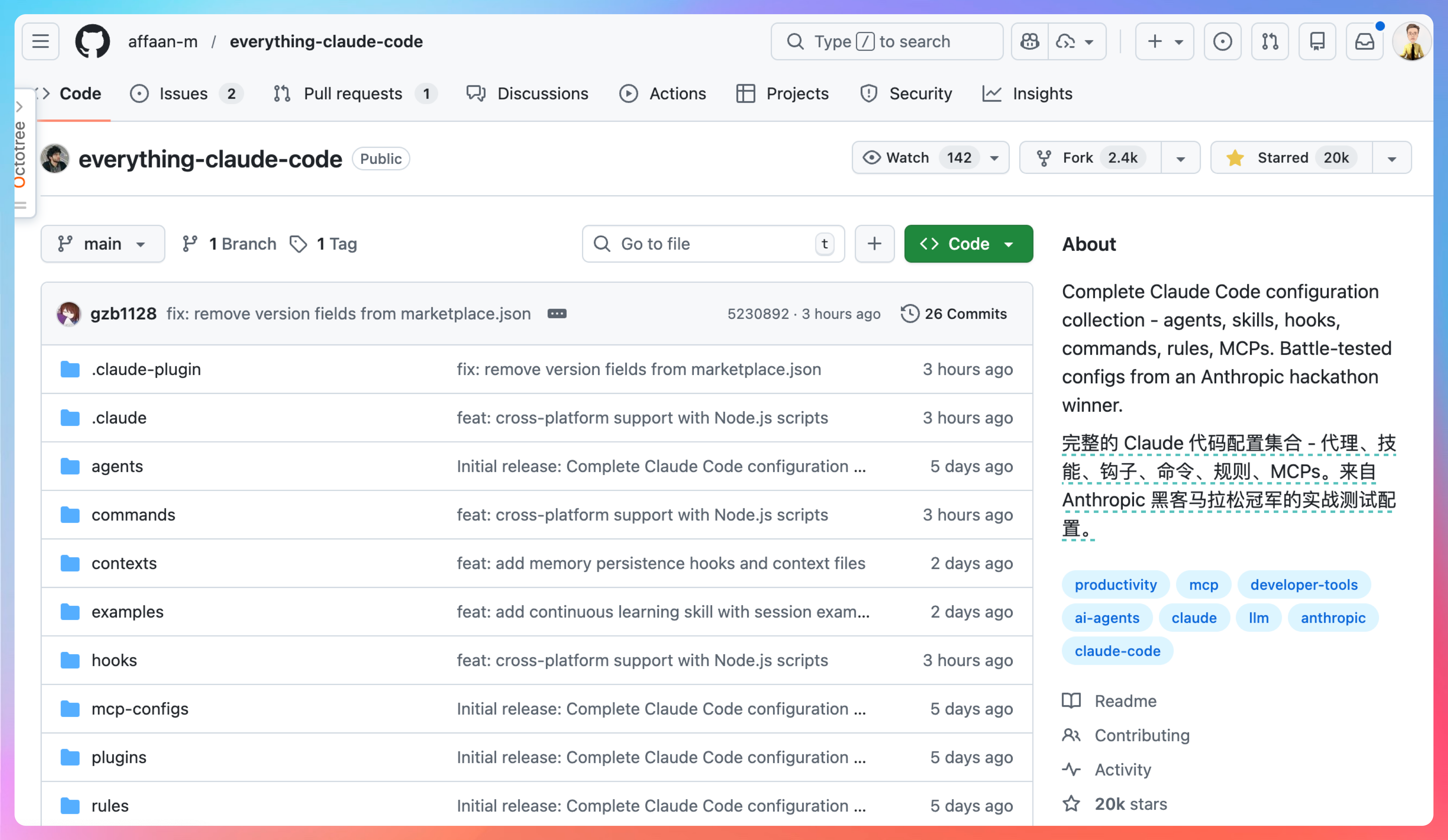Viewport: 1448px width, 840px height.
Task: Open the Fork options dropdown arrow
Action: coord(1181,158)
